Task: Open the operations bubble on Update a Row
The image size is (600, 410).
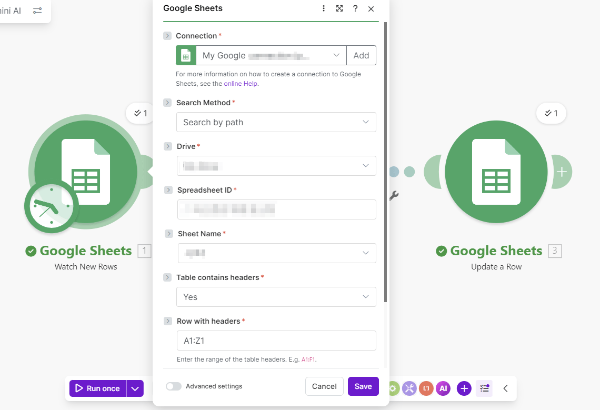Action: (x=551, y=113)
